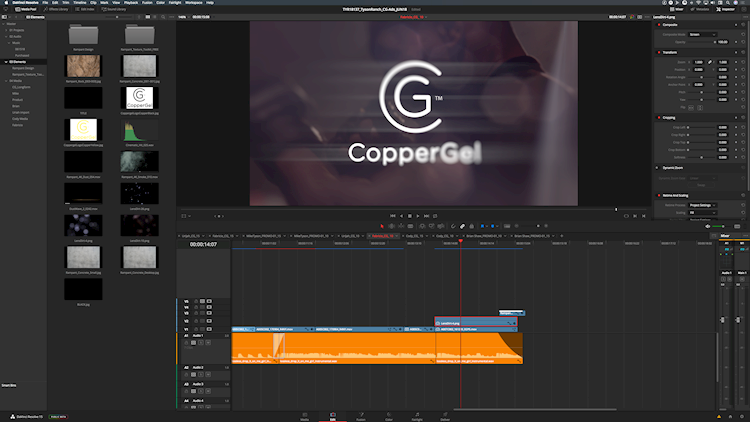
Task: Open the File menu
Action: [x=45, y=2]
